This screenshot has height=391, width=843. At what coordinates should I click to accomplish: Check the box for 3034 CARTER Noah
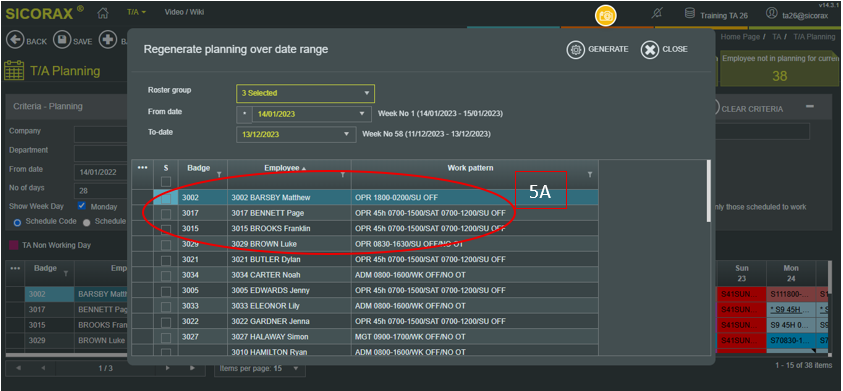166,276
